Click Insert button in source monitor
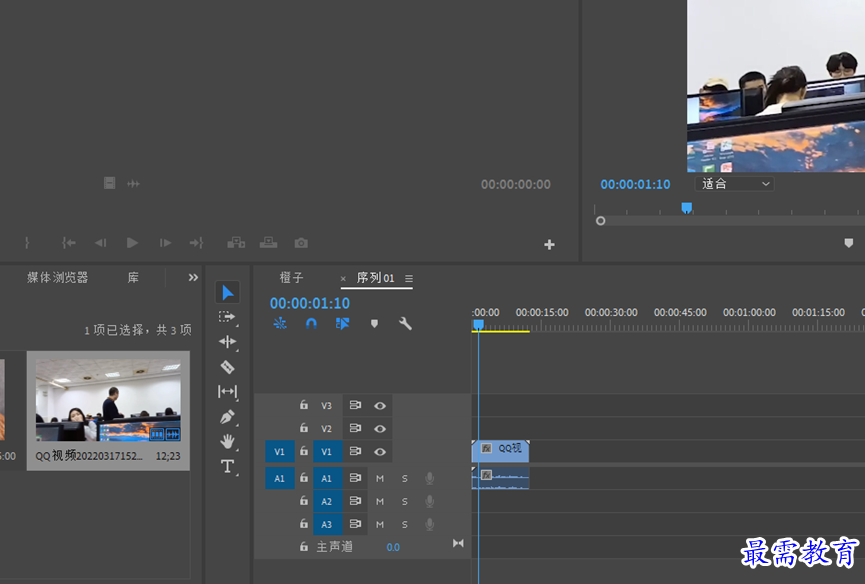Image resolution: width=865 pixels, height=584 pixels. coord(236,243)
